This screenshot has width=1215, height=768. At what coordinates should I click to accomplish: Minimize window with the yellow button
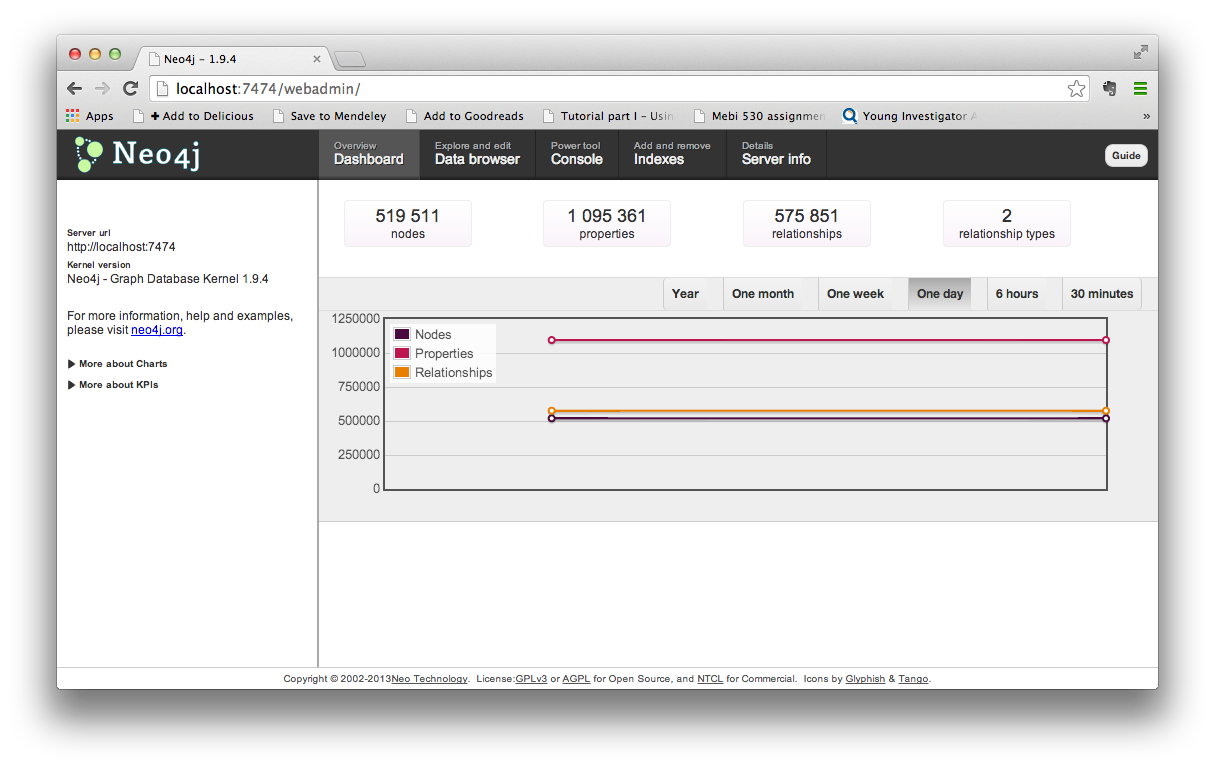(x=95, y=54)
